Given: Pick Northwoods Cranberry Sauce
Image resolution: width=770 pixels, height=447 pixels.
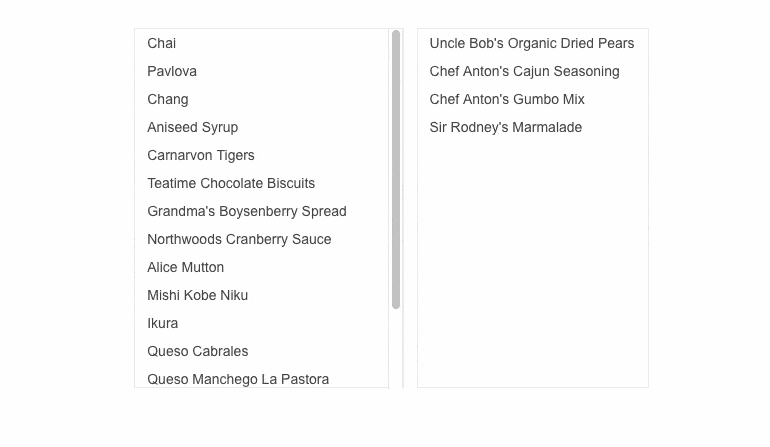Looking at the screenshot, I should coord(239,239).
